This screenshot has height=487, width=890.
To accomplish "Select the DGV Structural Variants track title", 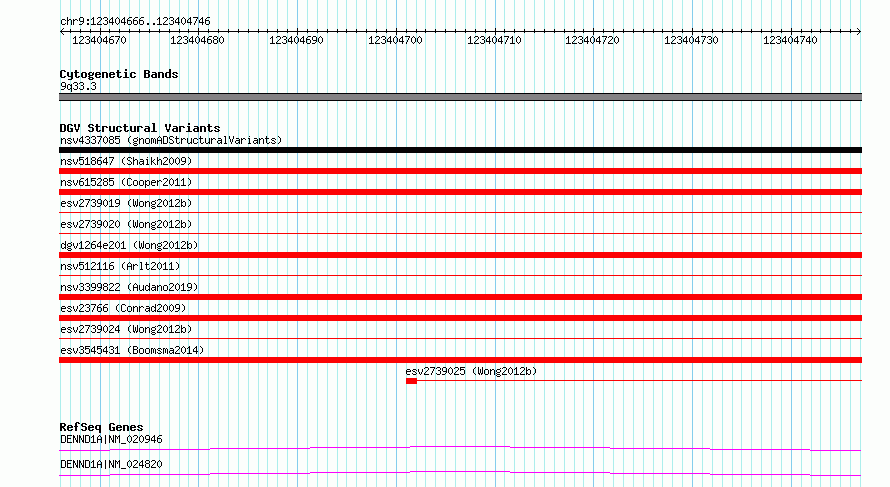I will [x=140, y=128].
